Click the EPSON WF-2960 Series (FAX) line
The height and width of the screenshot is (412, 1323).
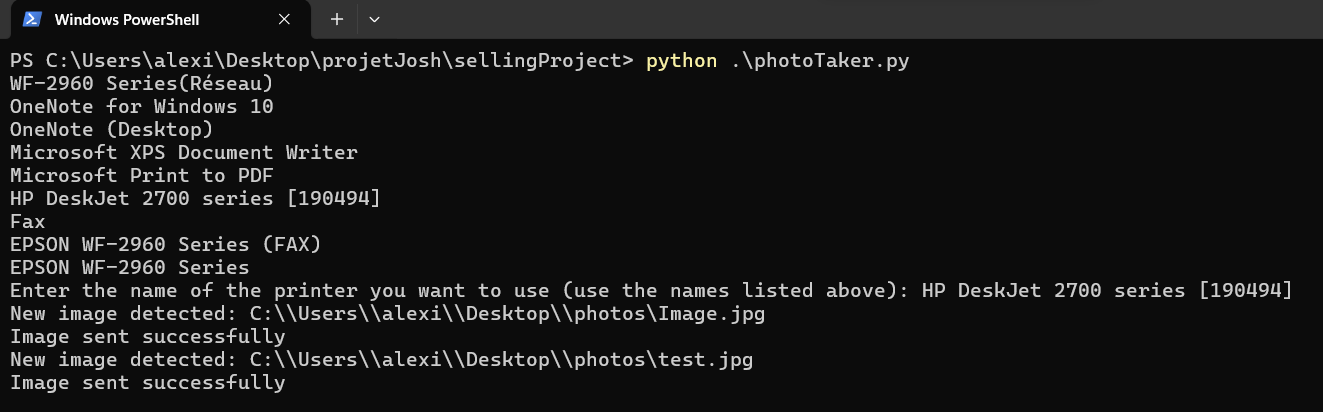tap(165, 245)
